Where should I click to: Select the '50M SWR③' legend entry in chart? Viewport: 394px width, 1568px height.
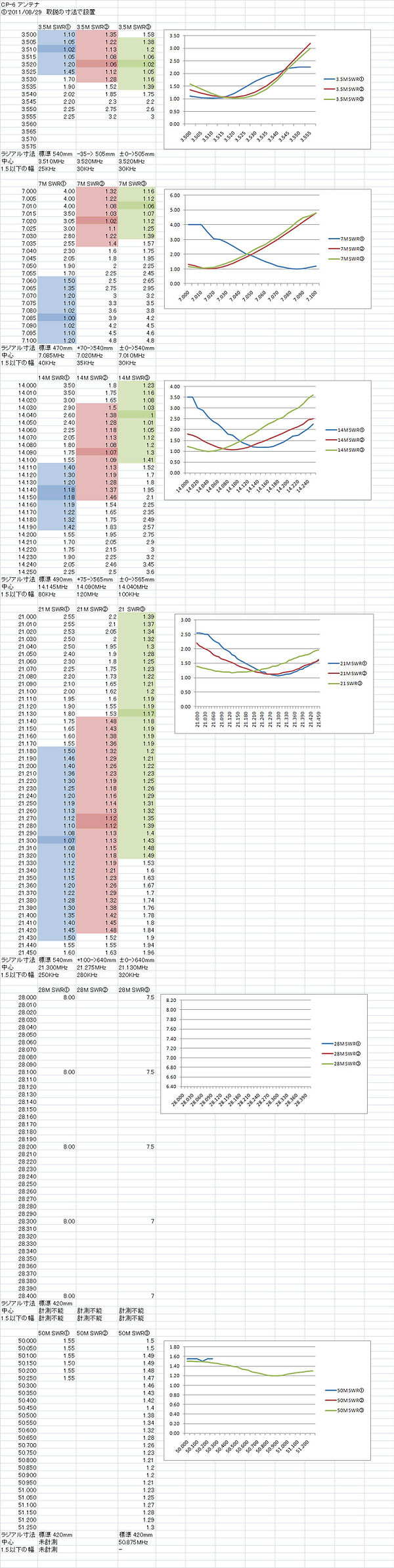345,1410
